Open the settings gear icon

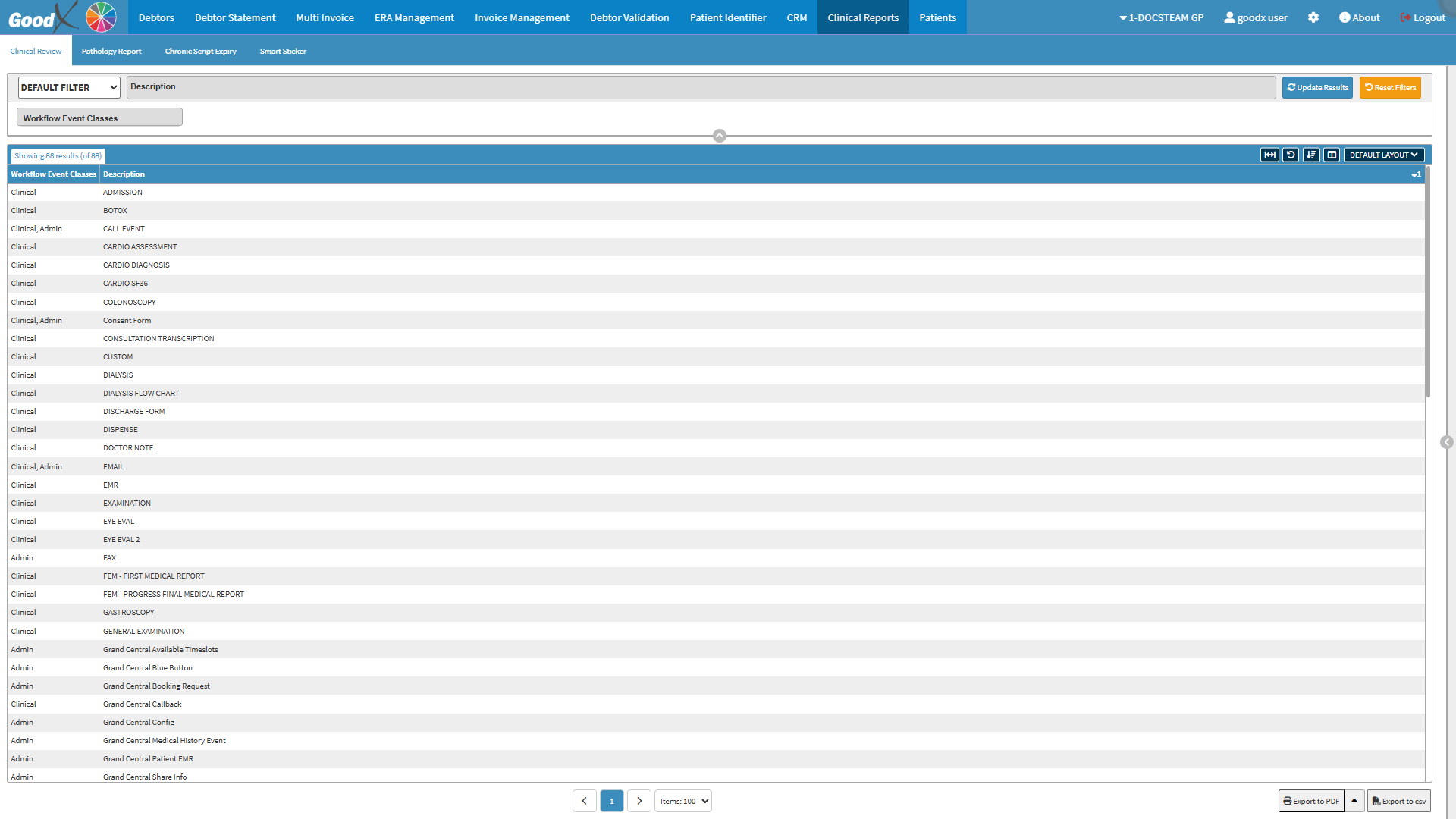[x=1313, y=17]
